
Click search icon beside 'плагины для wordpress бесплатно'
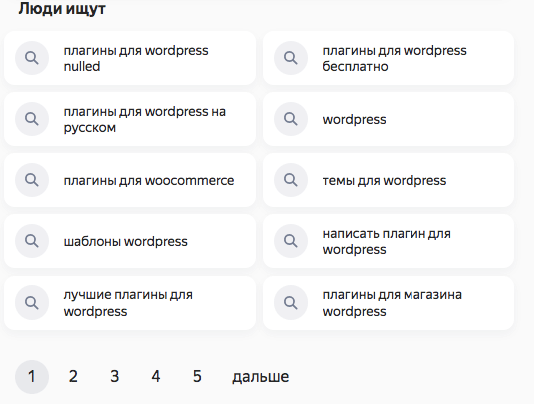(x=291, y=58)
